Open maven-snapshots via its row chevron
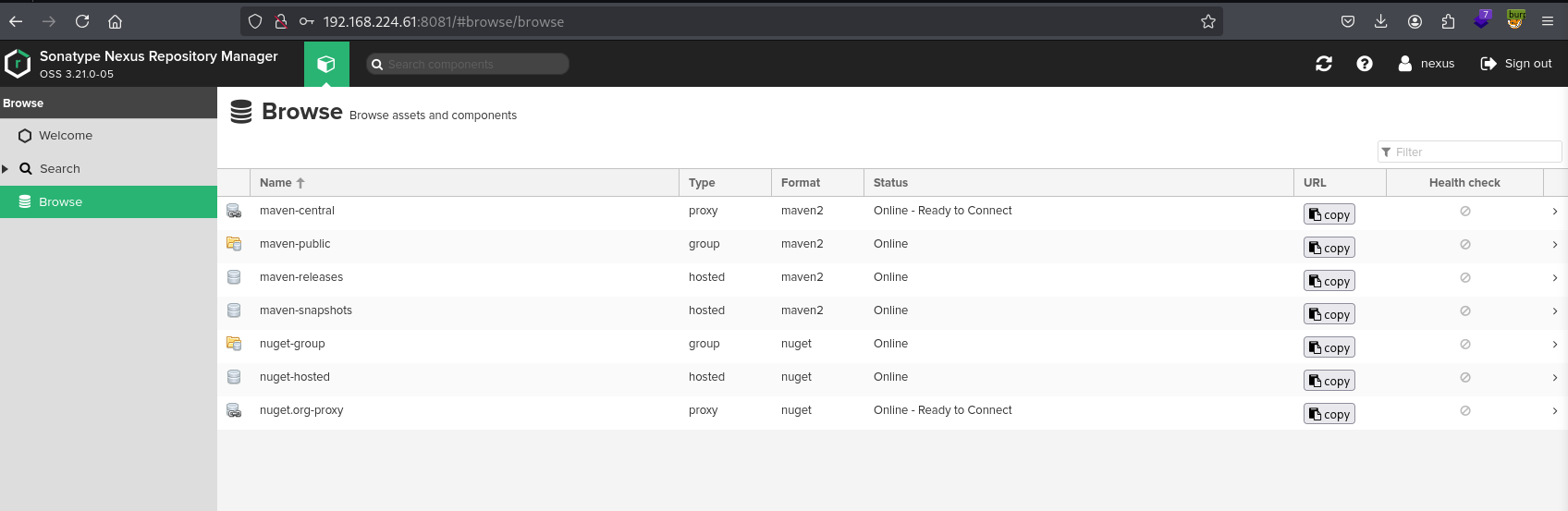 click(x=1555, y=311)
